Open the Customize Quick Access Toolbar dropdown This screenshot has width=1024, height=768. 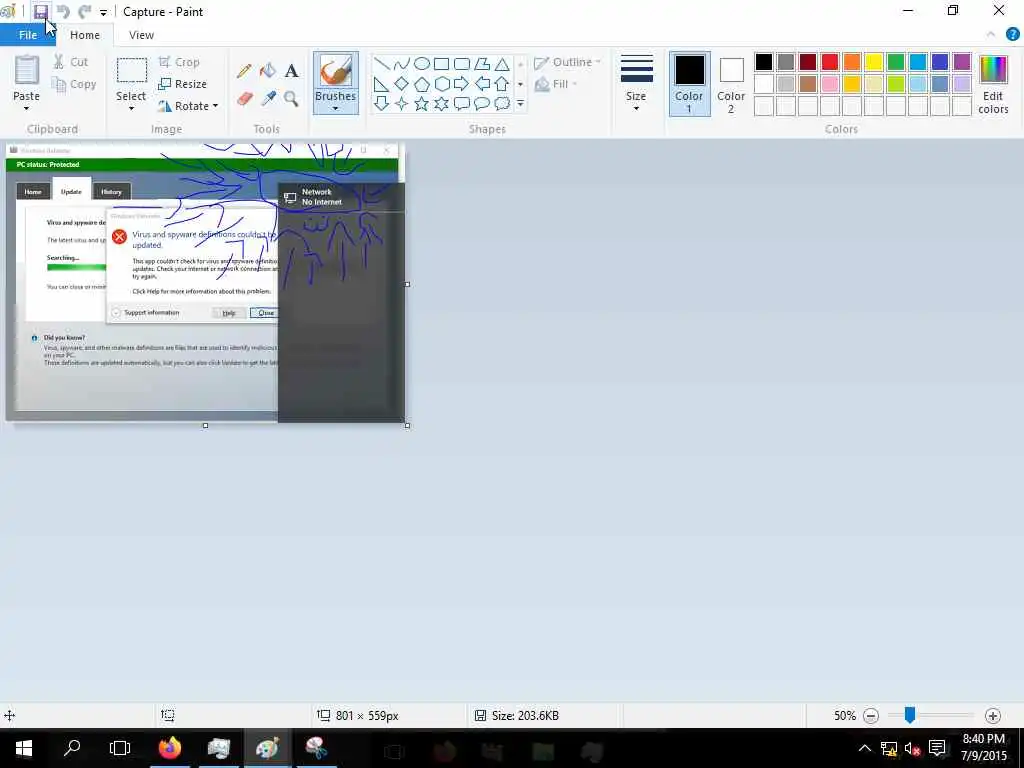(103, 12)
